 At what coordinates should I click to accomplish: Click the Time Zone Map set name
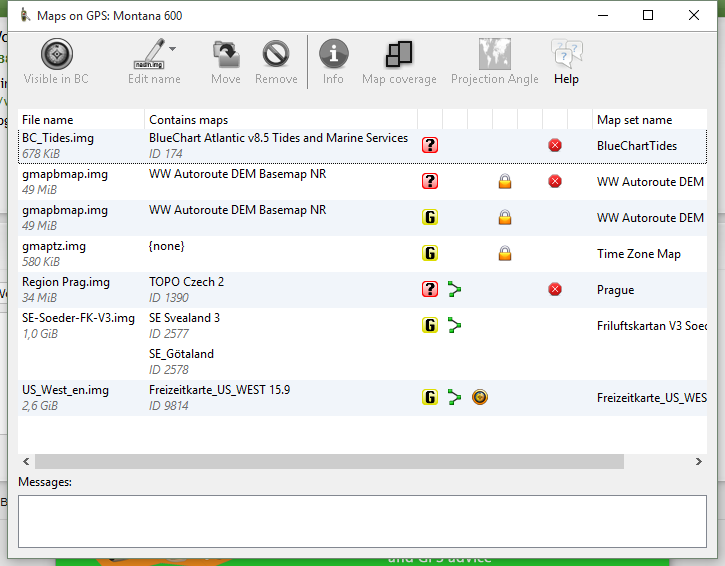point(639,254)
